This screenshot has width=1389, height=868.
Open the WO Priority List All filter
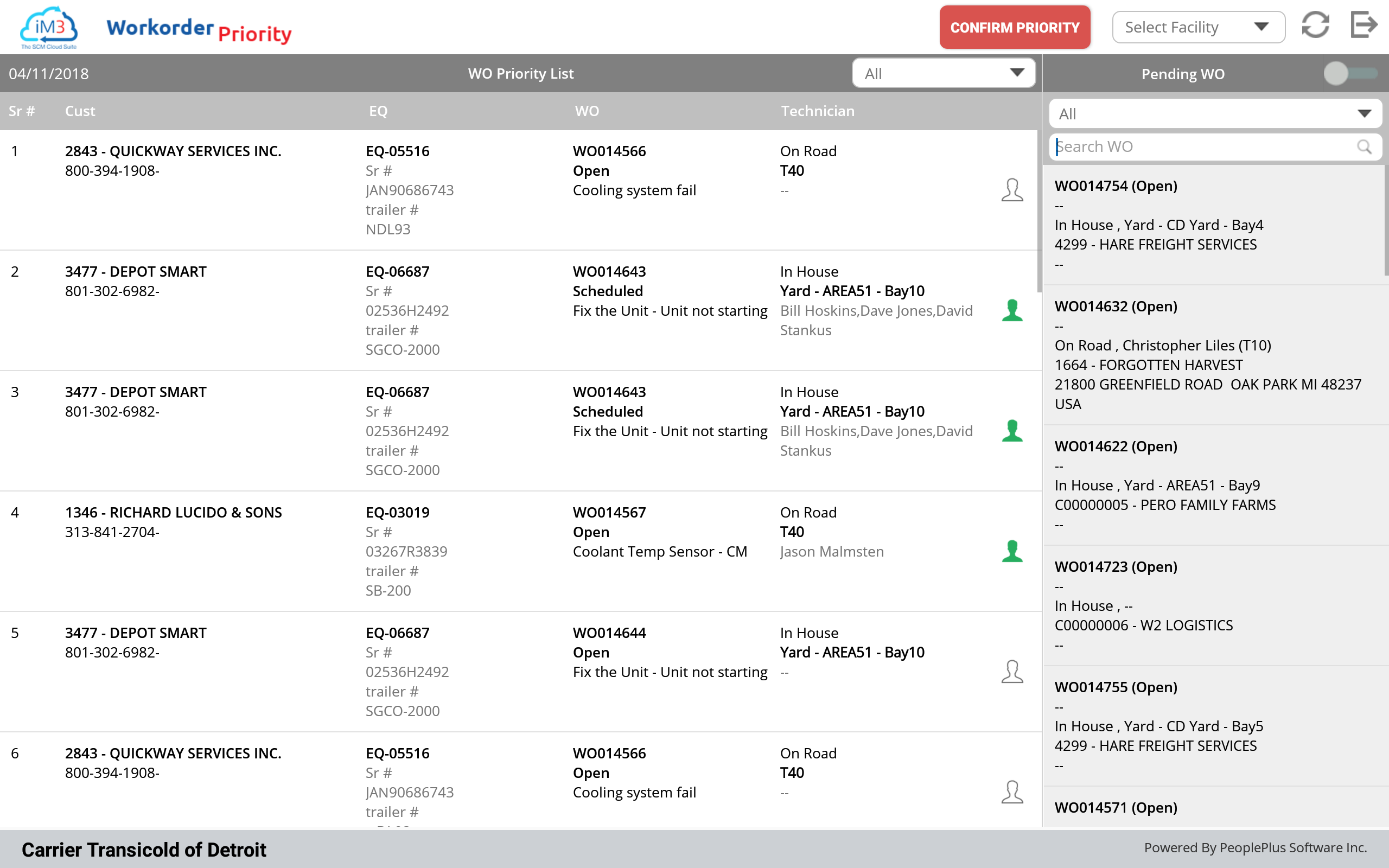point(944,73)
